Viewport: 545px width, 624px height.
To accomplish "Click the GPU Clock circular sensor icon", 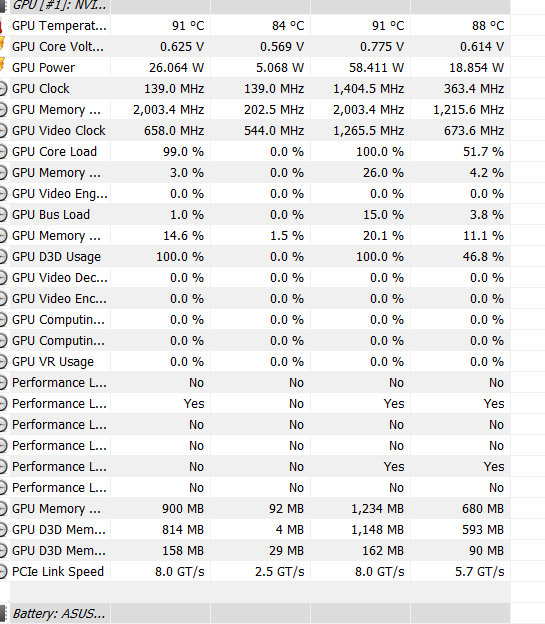I will click(3, 88).
